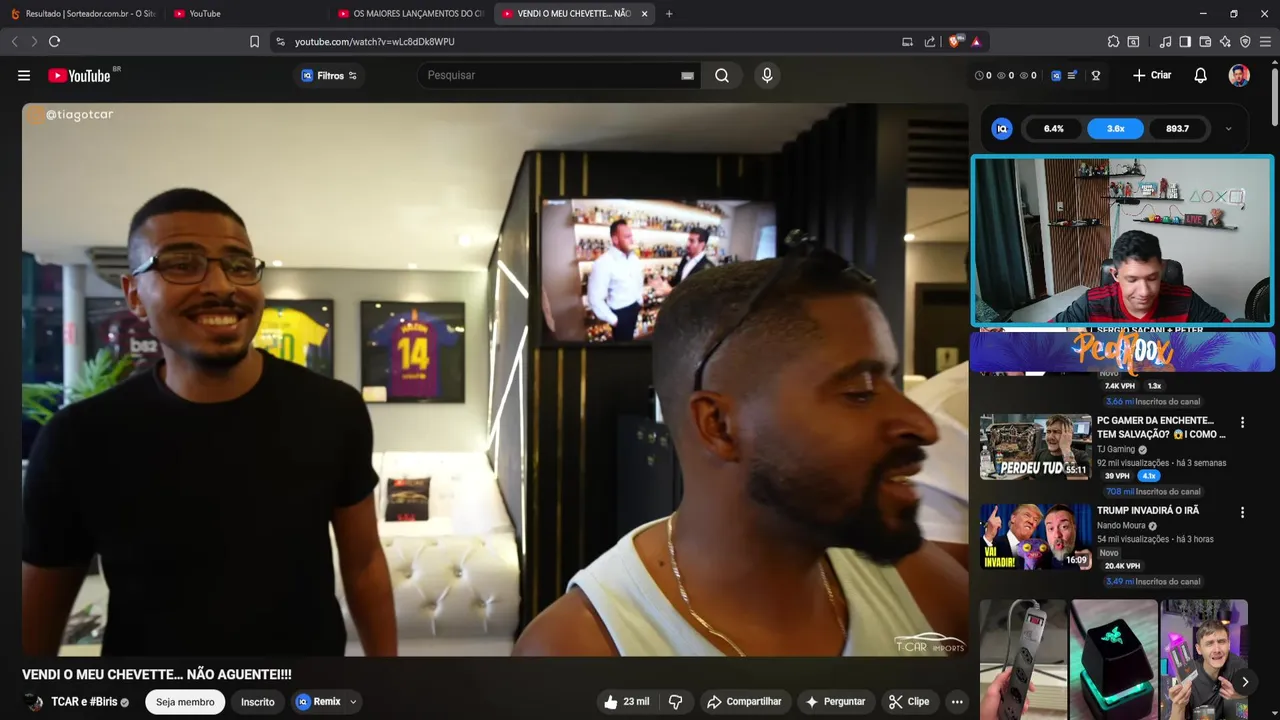
Task: Click the Seja membro join button
Action: (185, 702)
